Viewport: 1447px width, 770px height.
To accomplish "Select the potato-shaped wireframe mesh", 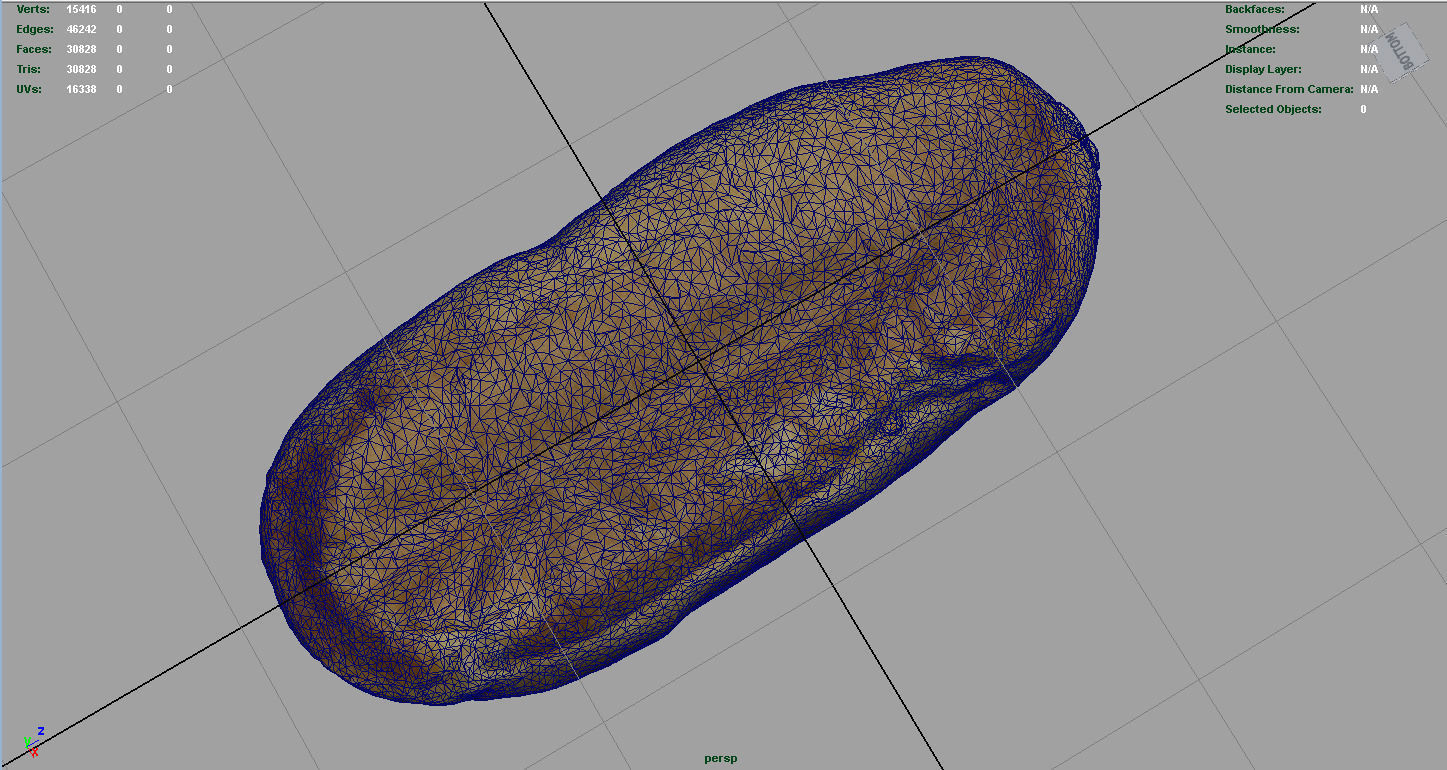I will (x=680, y=380).
